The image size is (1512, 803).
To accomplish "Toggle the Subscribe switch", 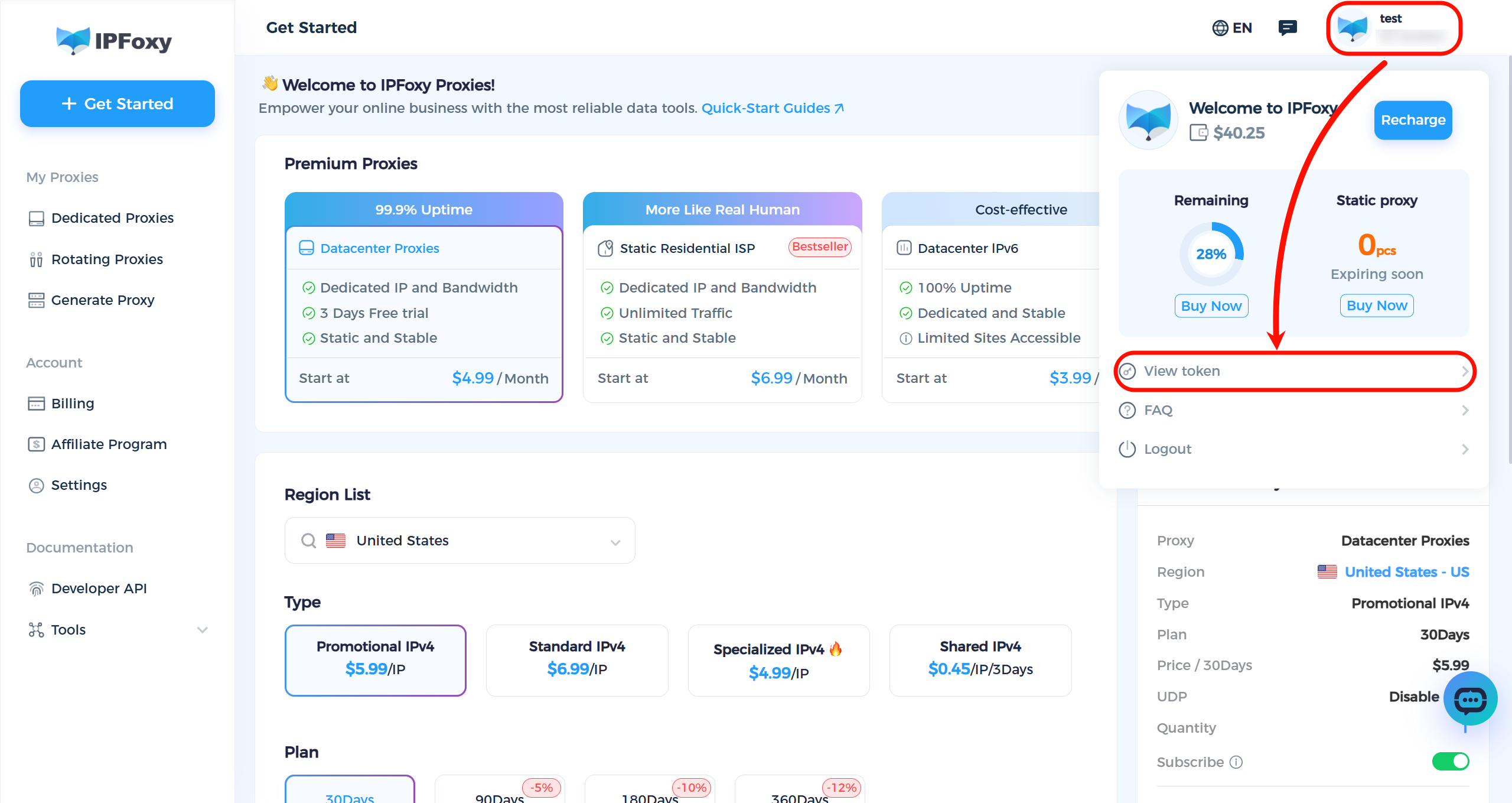I will 1451,762.
